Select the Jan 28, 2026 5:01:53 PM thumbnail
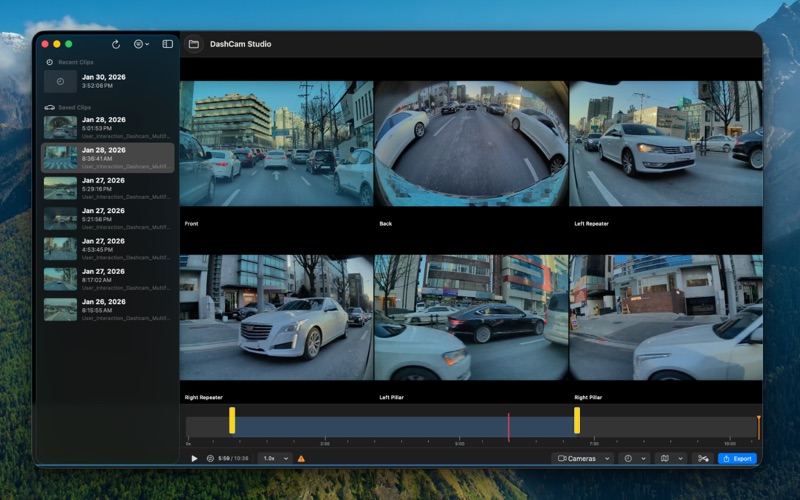 (60, 128)
